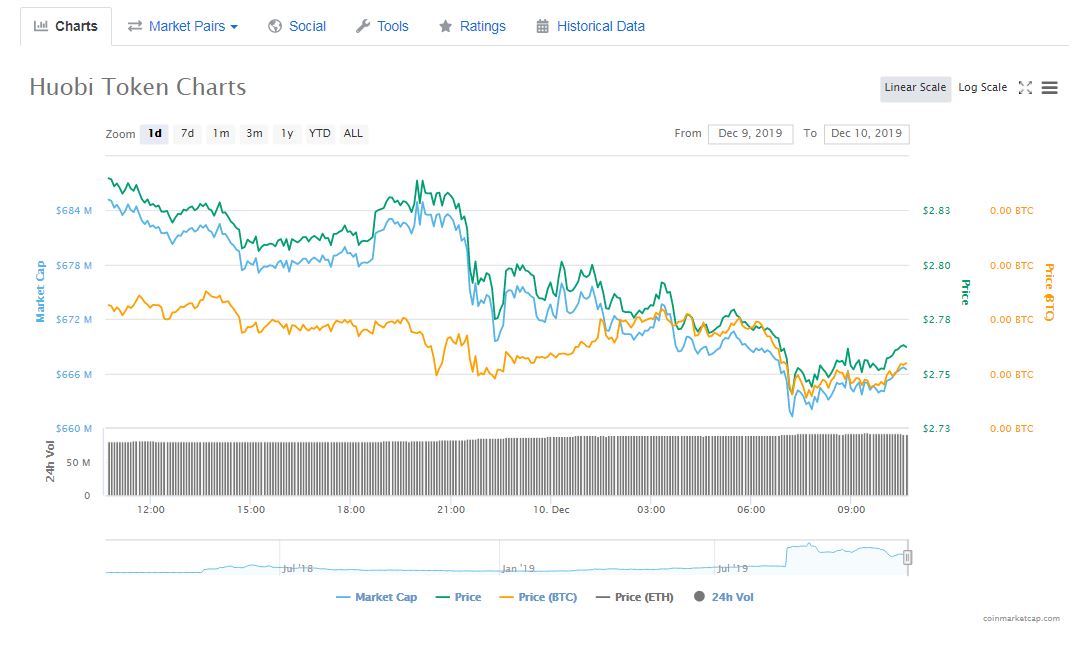Click the Social globe icon
The height and width of the screenshot is (655, 1080).
275,26
